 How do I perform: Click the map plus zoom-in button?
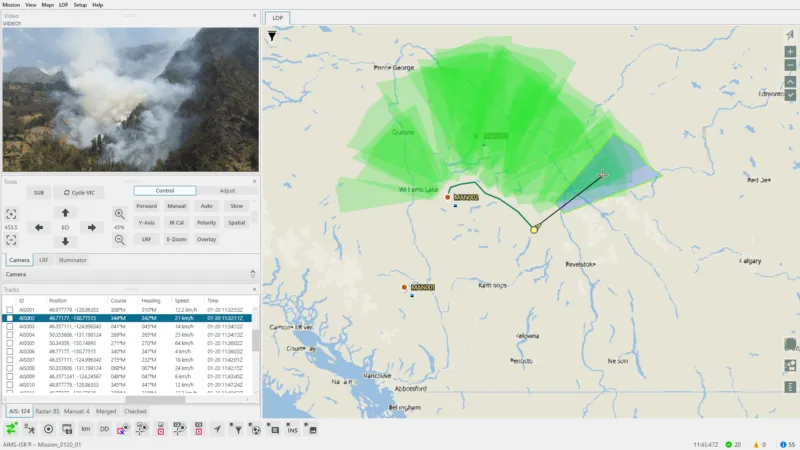pyautogui.click(x=790, y=52)
